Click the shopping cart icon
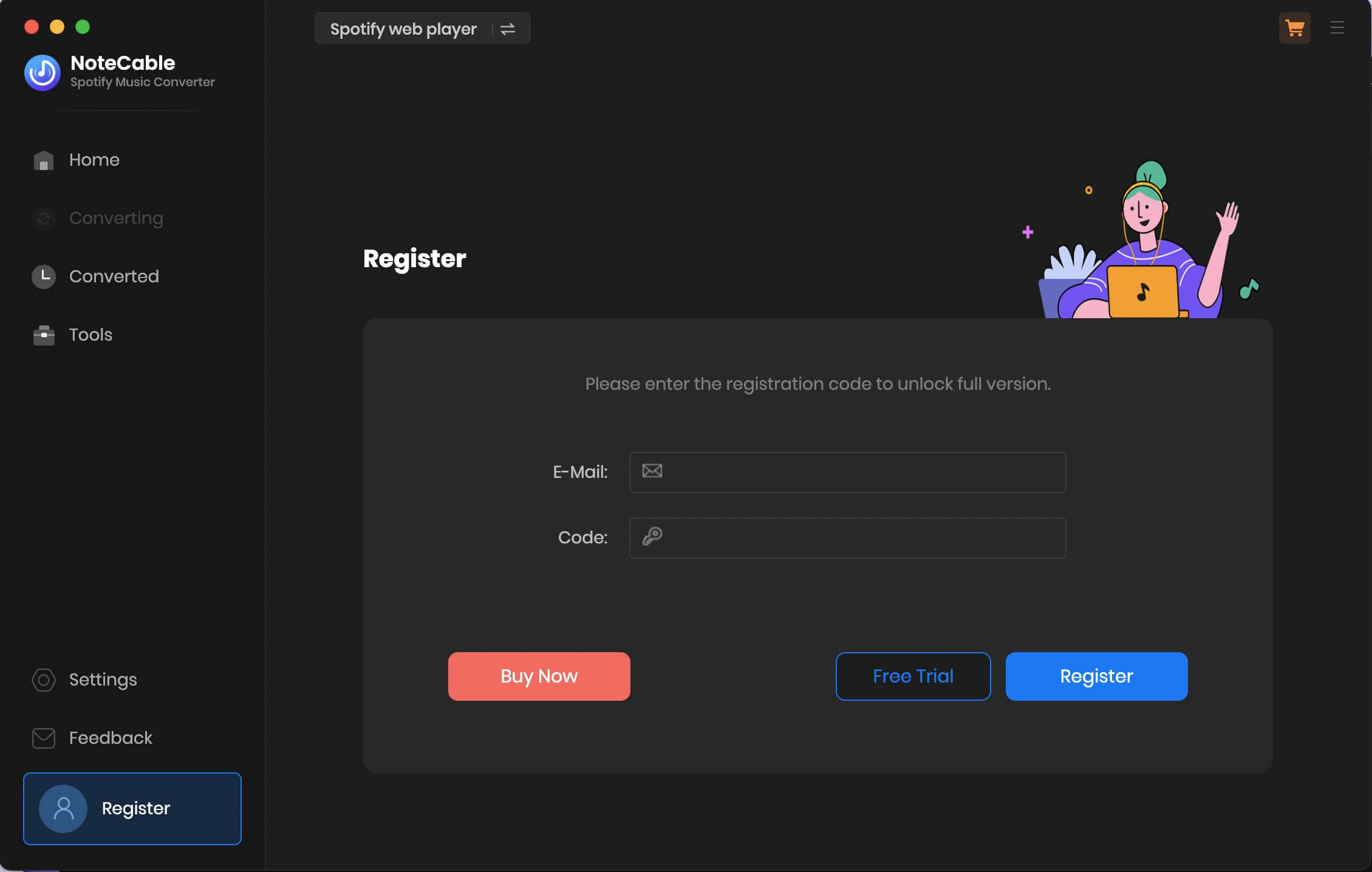The height and width of the screenshot is (872, 1372). point(1294,27)
